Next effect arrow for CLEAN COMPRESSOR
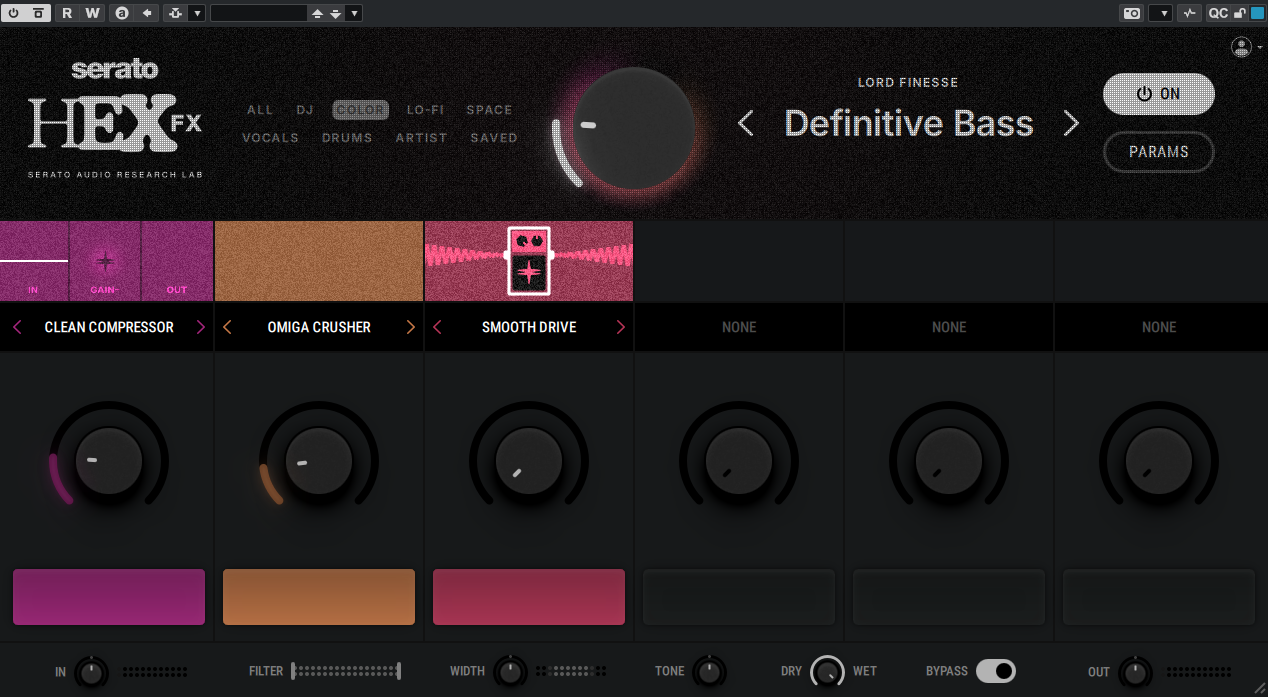 point(201,327)
